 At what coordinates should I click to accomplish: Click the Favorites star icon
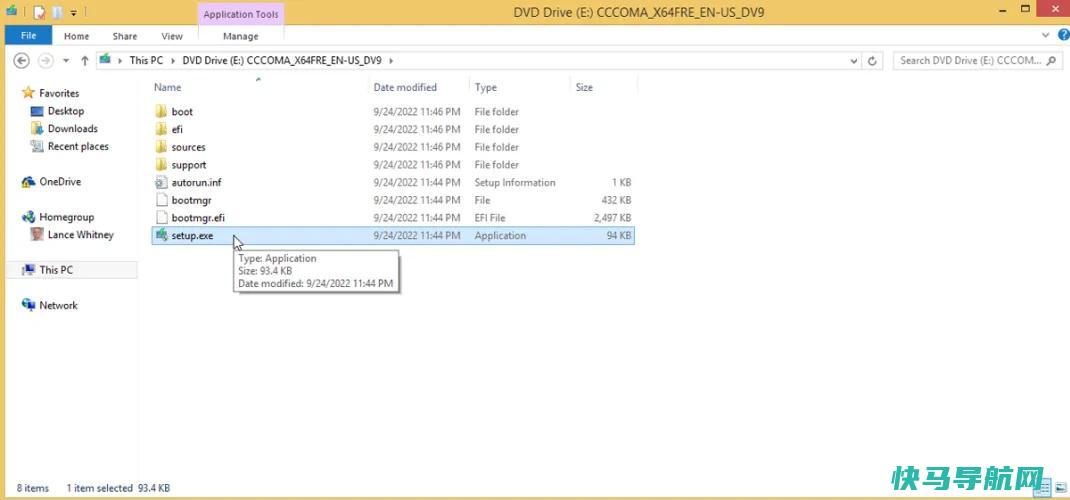28,93
